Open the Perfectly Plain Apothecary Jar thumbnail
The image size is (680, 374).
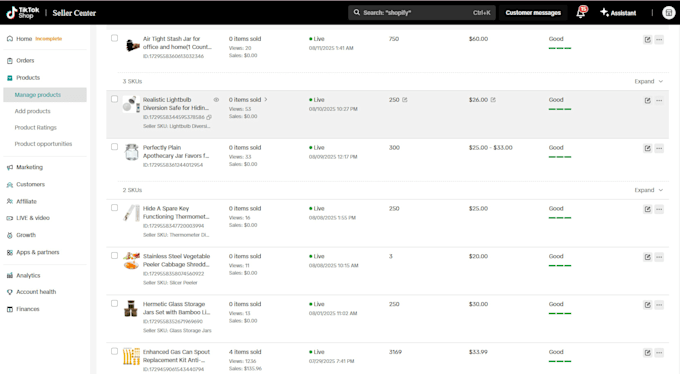click(131, 152)
